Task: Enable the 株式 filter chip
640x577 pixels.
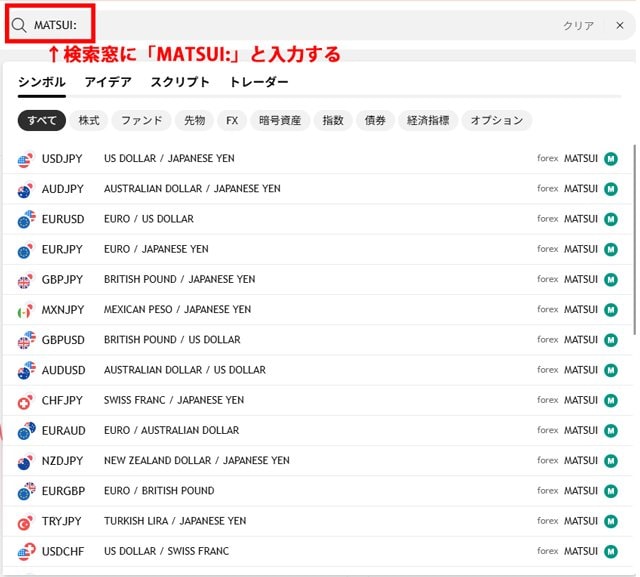Action: [x=89, y=121]
